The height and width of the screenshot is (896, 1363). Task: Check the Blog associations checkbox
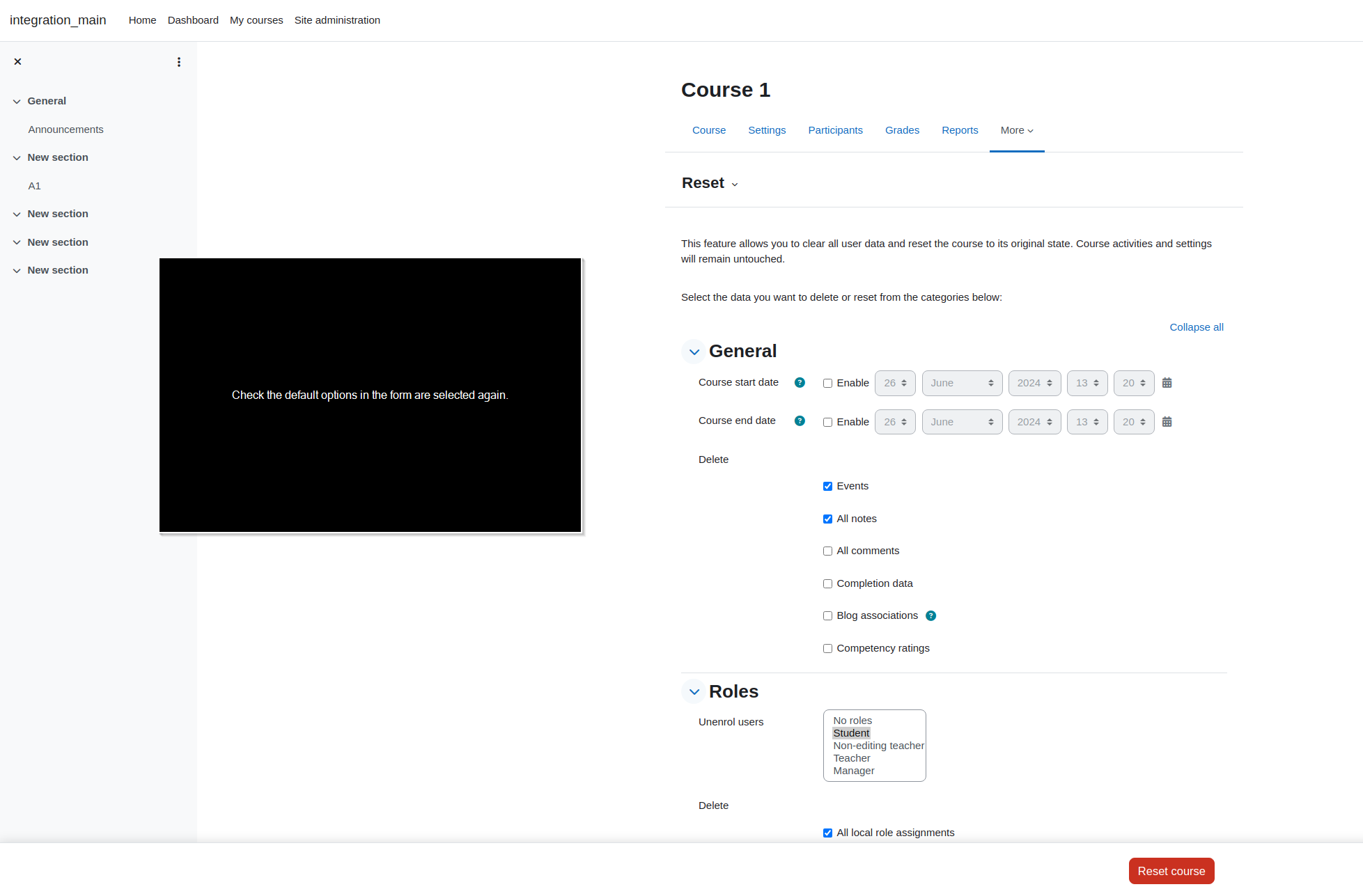point(827,616)
